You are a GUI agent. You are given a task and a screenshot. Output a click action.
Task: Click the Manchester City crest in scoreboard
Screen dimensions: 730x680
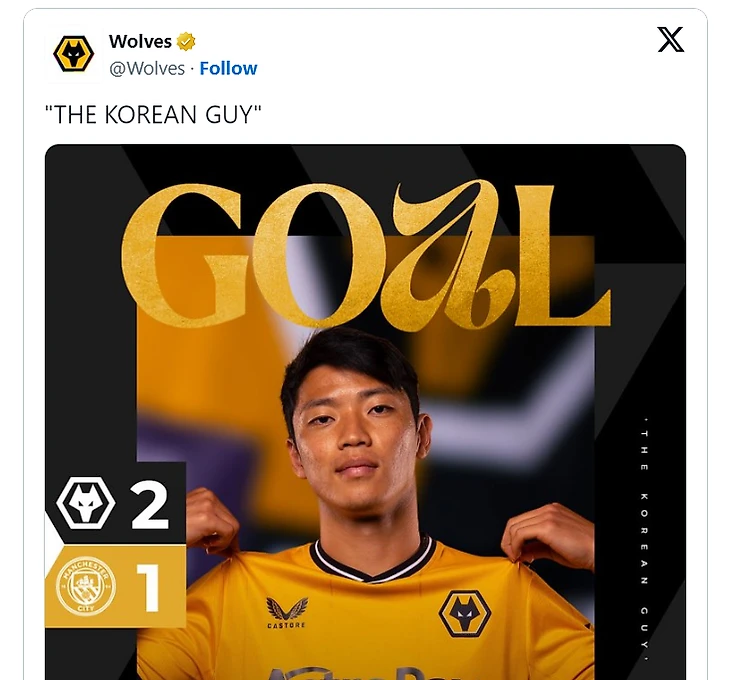[x=86, y=586]
